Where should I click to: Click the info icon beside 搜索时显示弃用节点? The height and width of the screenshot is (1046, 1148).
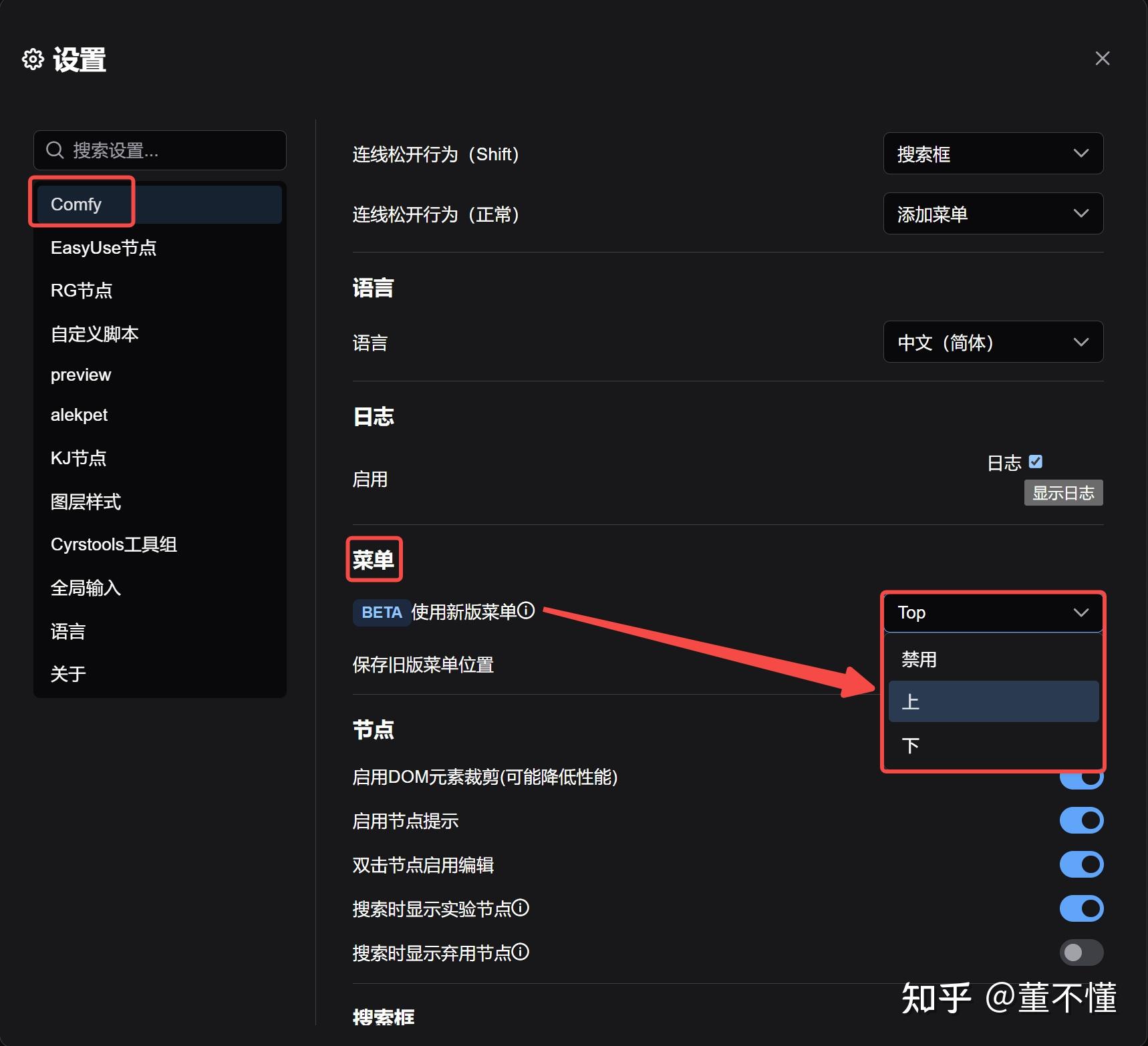tap(521, 952)
